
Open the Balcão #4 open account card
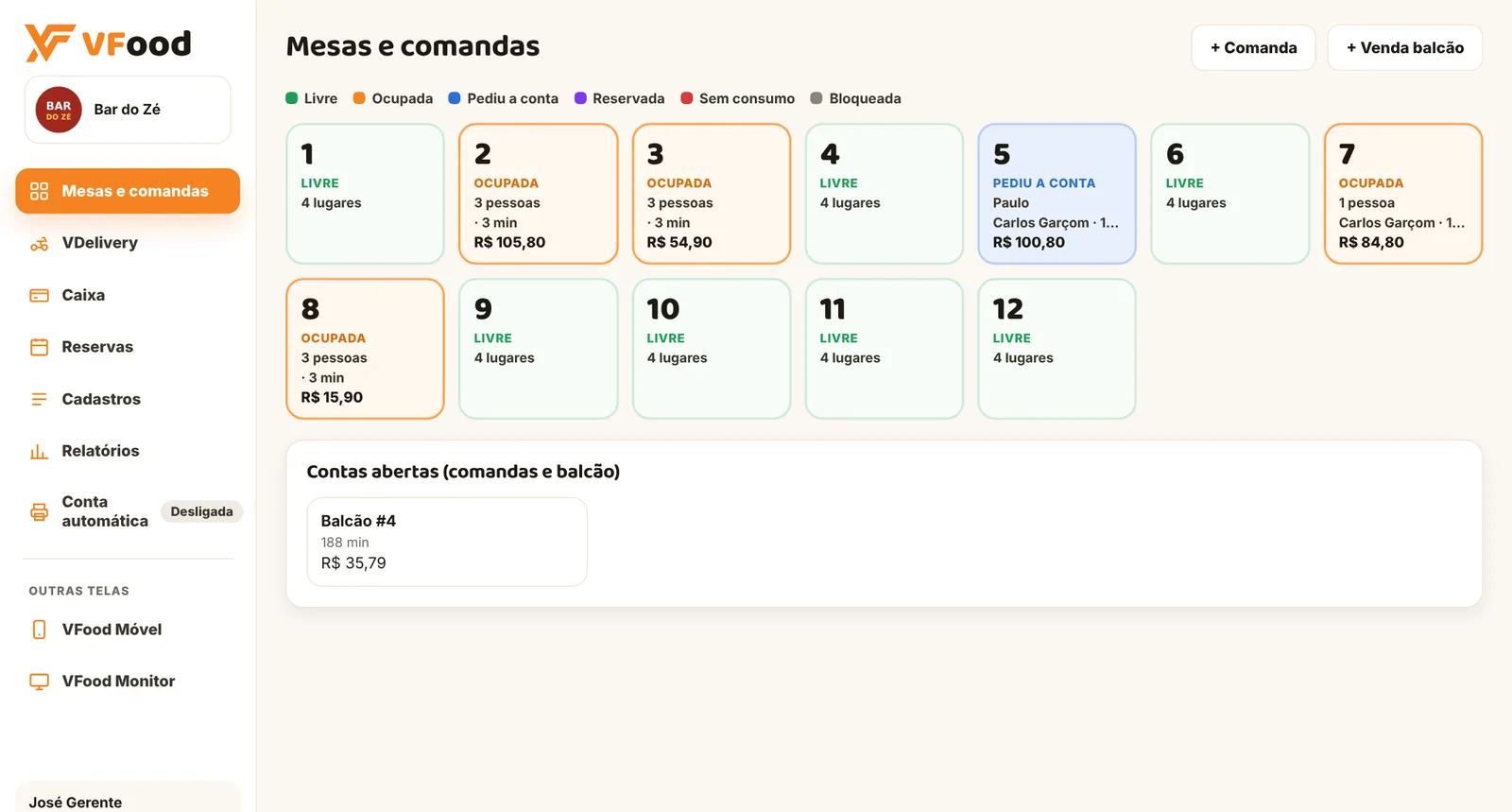pyautogui.click(x=447, y=542)
